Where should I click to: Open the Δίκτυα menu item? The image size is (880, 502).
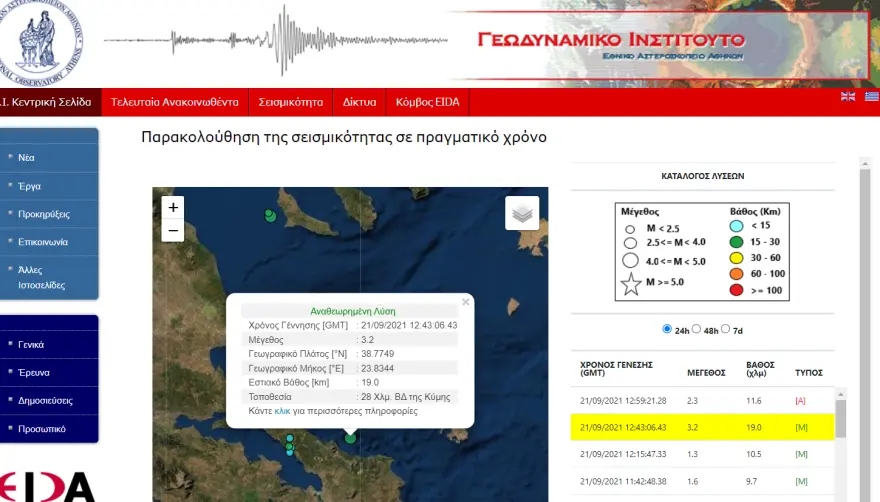point(359,102)
